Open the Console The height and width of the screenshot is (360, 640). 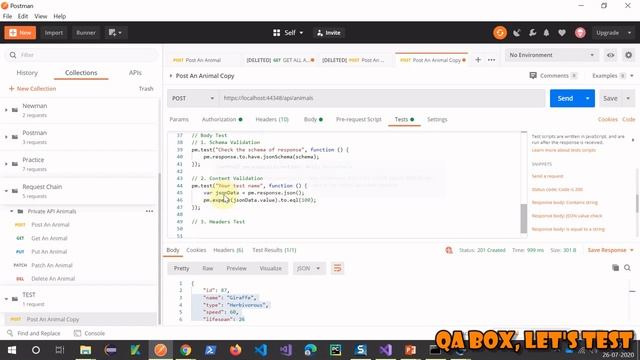point(89,333)
